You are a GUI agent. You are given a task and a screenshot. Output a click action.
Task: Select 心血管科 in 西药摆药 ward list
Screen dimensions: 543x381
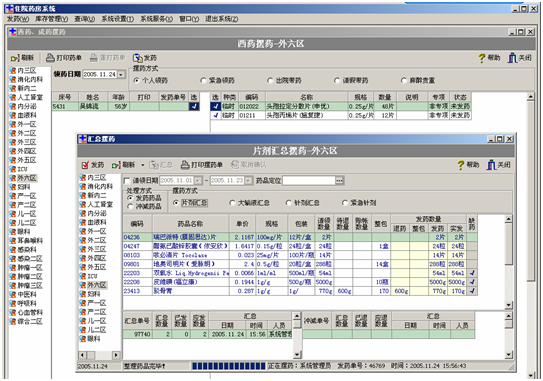(26, 312)
